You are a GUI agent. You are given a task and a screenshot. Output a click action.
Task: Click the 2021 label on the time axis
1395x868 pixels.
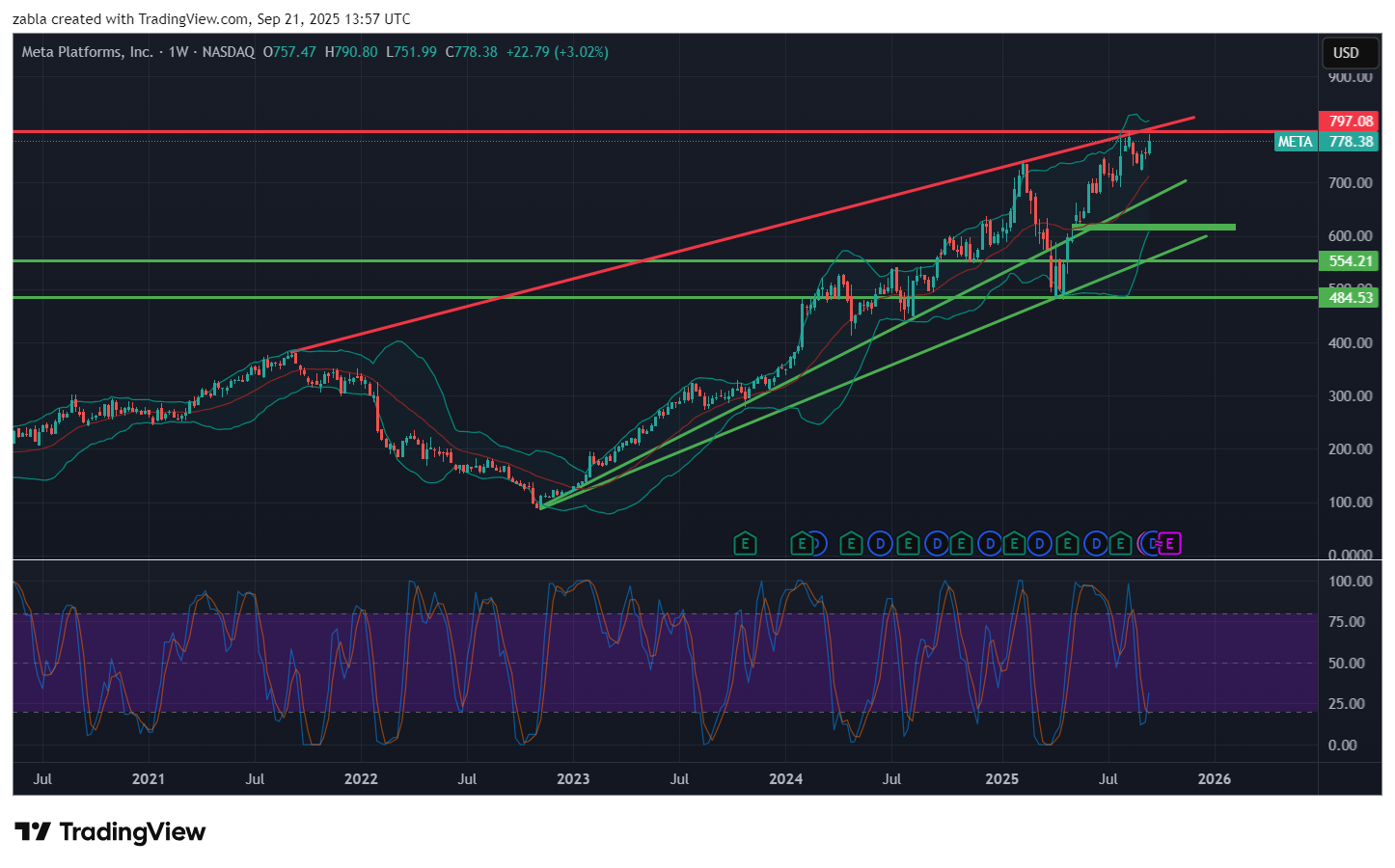point(149,779)
